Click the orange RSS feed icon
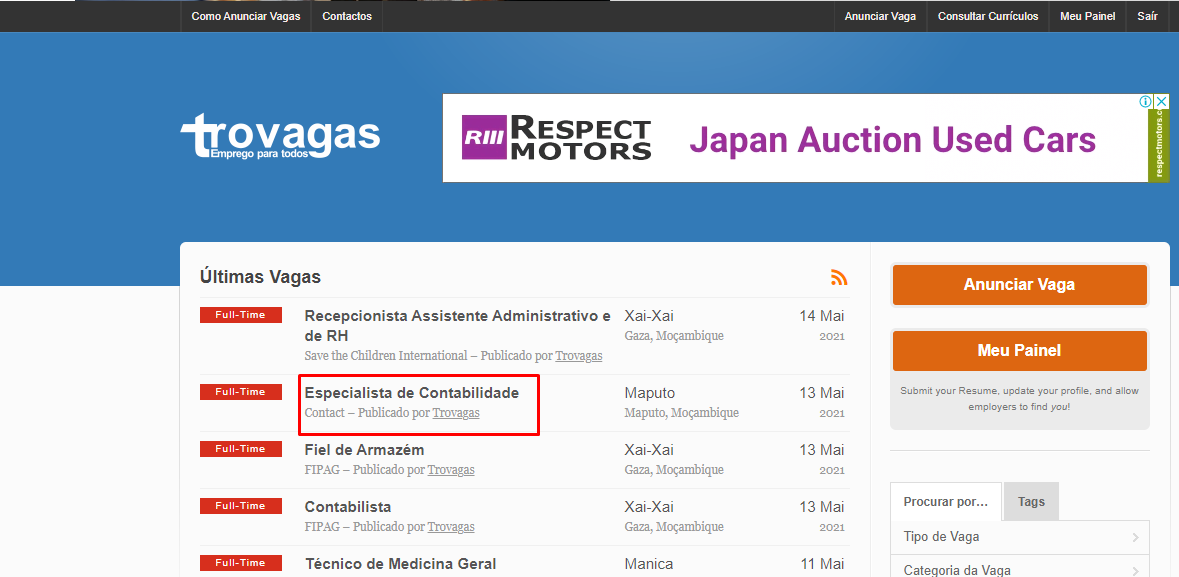Viewport: 1179px width, 577px height. (x=838, y=278)
